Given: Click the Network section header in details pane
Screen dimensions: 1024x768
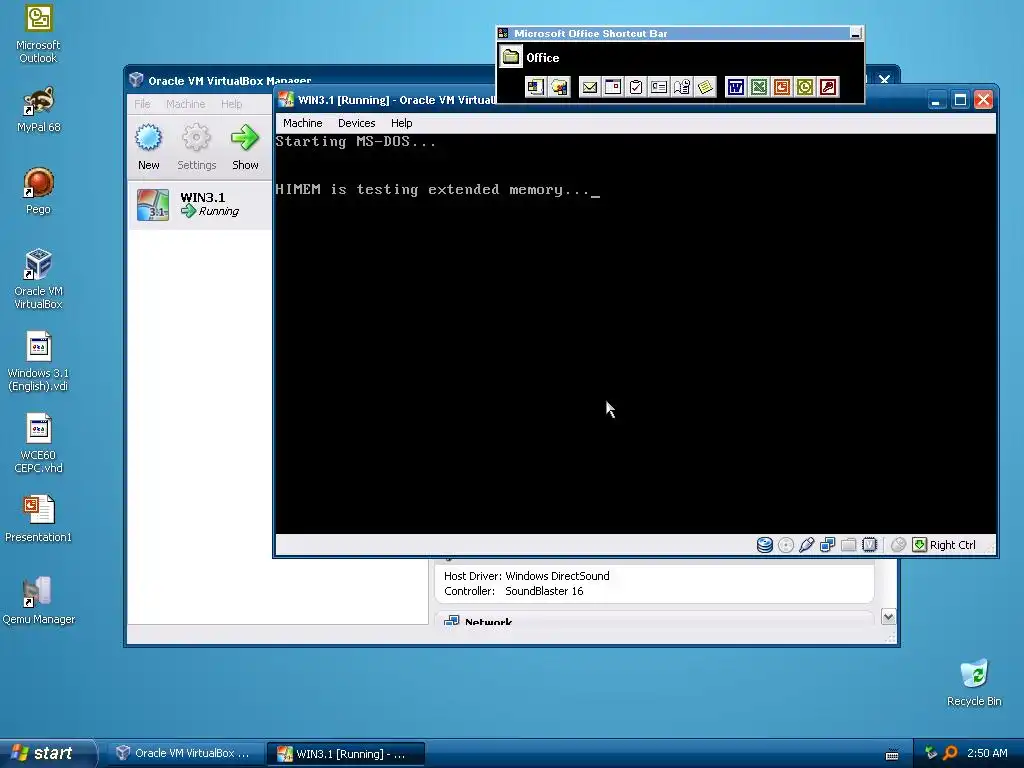Looking at the screenshot, I should coord(654,619).
